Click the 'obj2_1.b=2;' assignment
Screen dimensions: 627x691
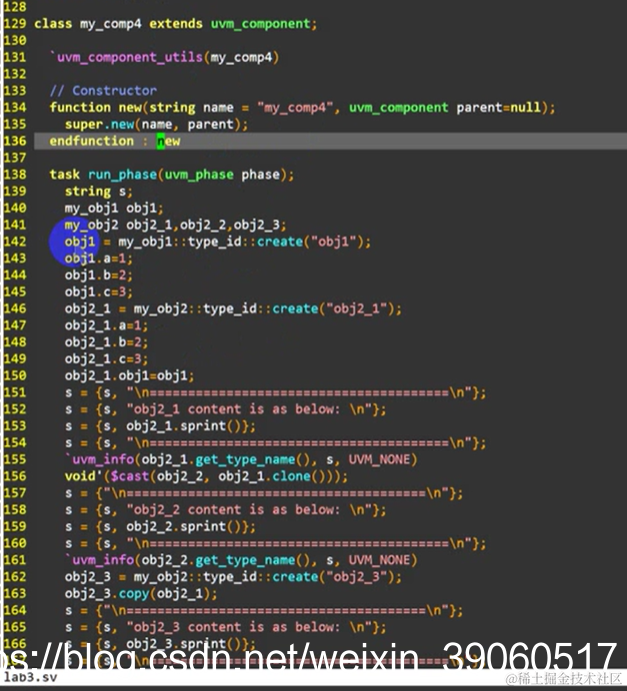(106, 342)
